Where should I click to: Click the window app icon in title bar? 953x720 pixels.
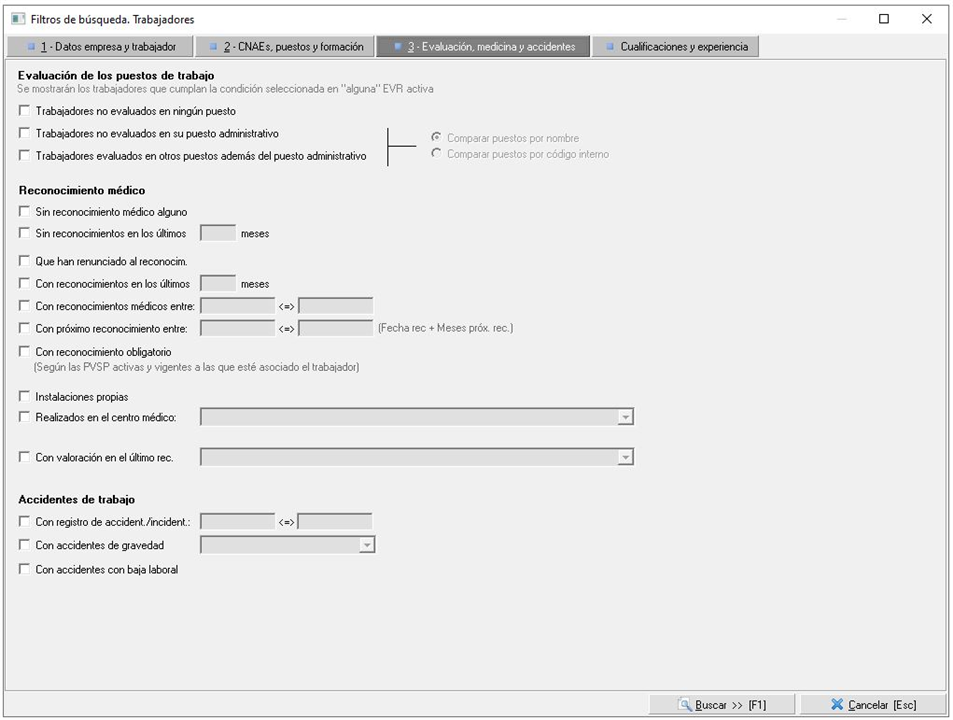coord(18,19)
